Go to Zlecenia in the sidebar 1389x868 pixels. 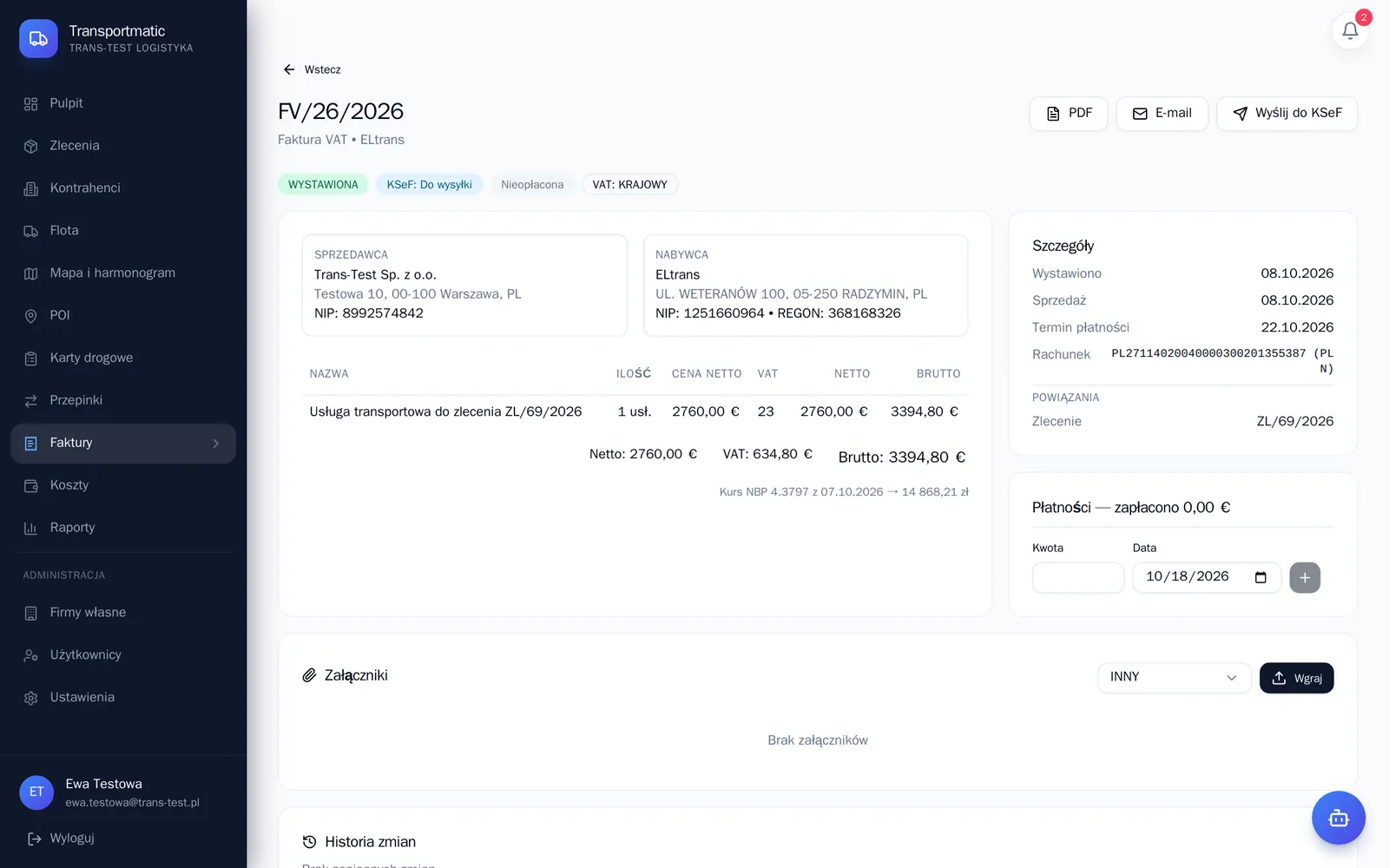(123, 146)
